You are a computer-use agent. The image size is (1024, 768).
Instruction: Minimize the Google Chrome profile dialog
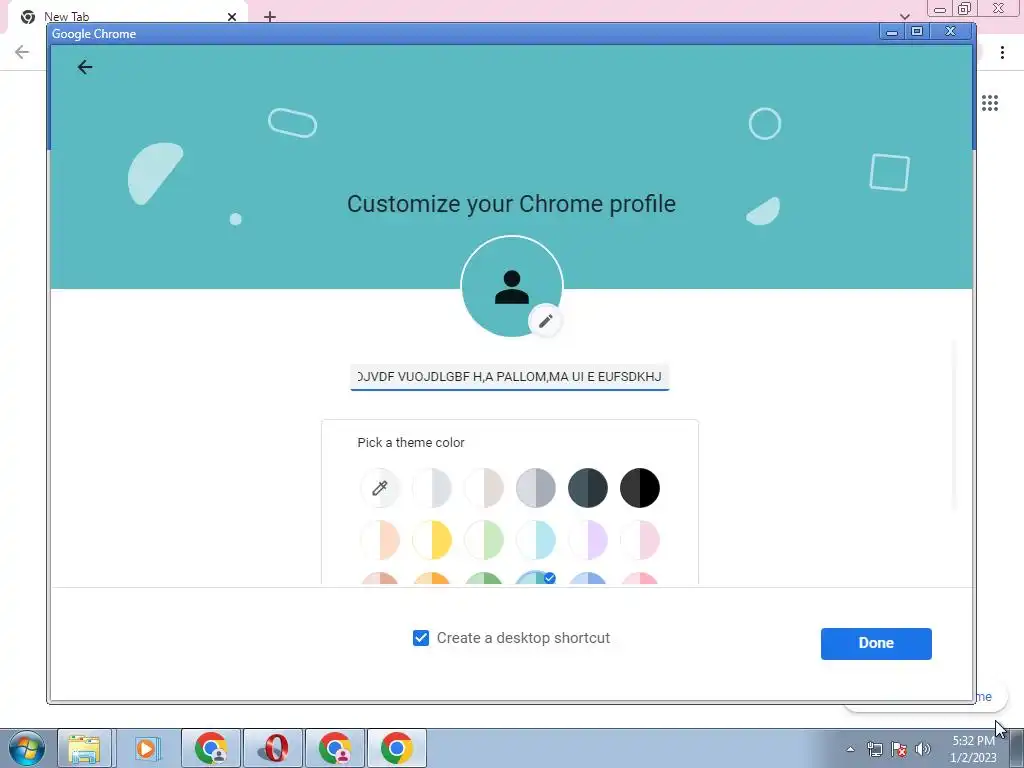[x=891, y=31]
